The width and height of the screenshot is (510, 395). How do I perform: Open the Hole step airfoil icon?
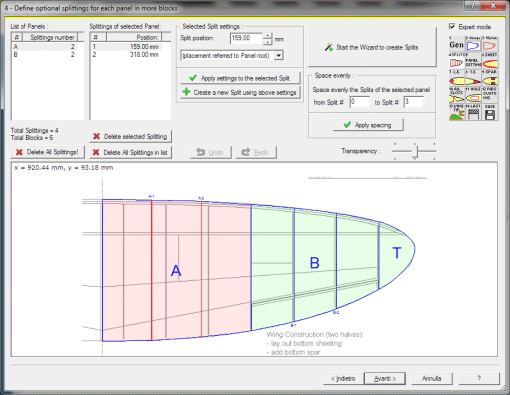[473, 96]
